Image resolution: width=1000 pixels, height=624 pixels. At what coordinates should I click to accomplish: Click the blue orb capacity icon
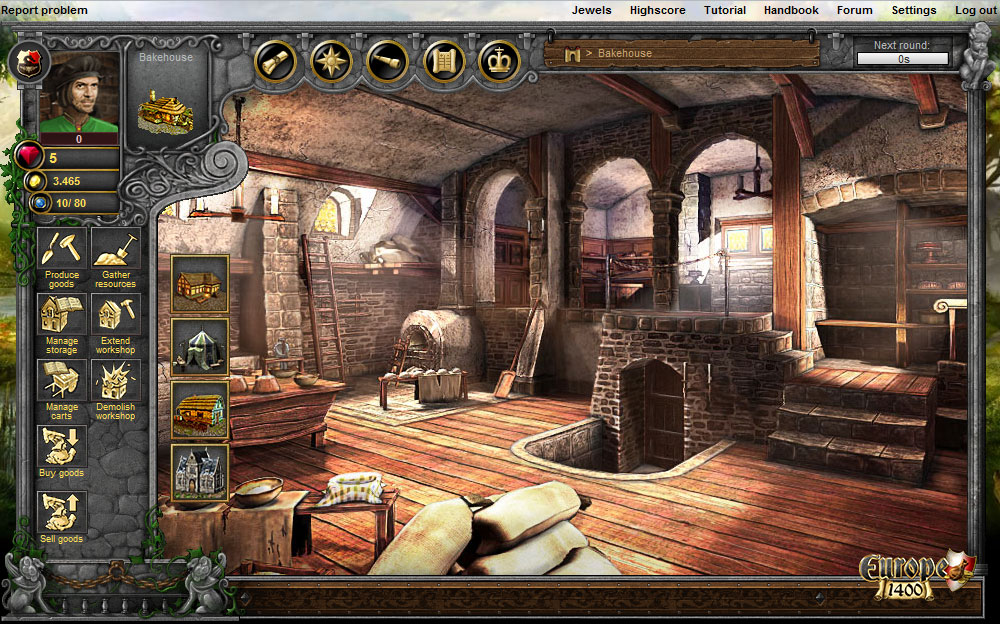click(40, 204)
